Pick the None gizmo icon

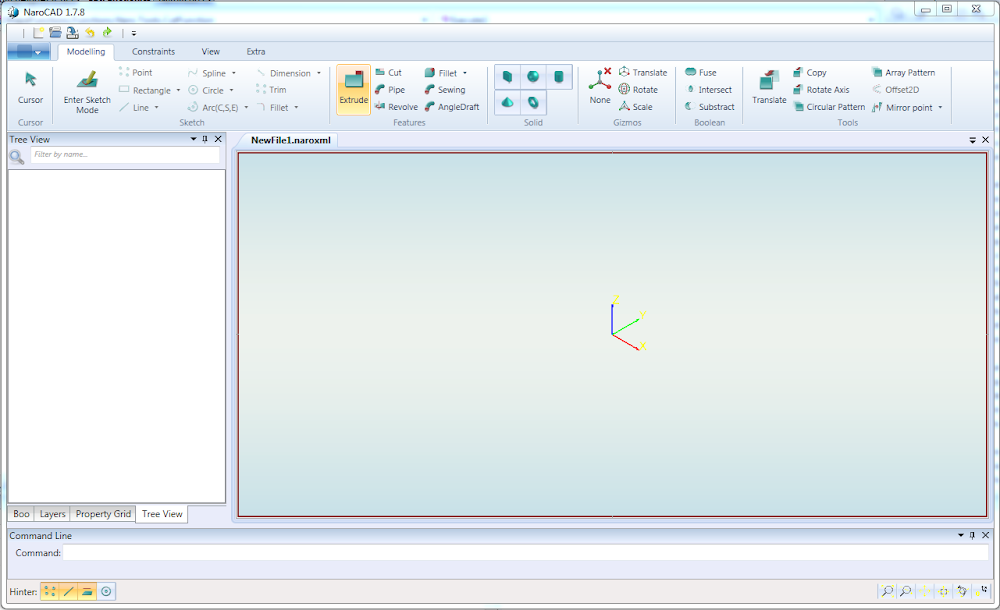pyautogui.click(x=599, y=78)
